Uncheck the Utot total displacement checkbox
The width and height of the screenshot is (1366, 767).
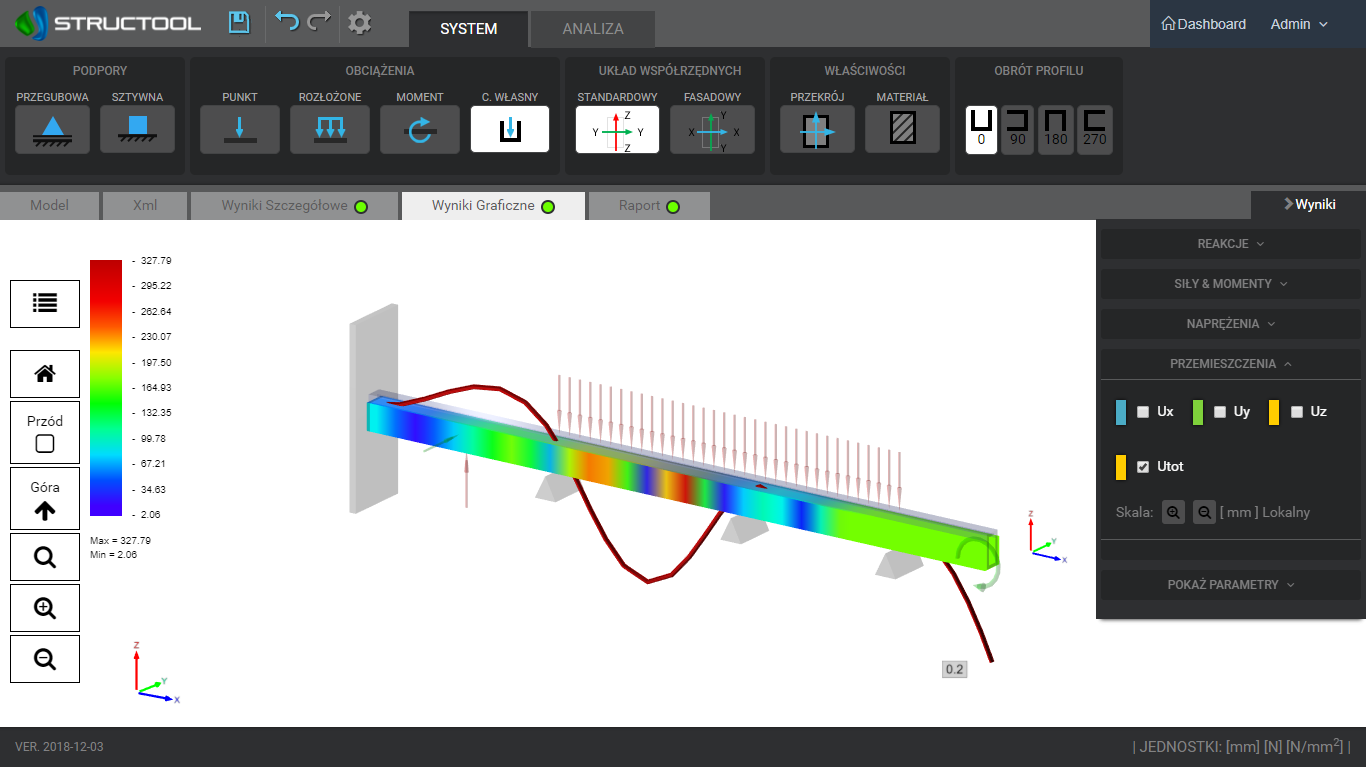1143,467
